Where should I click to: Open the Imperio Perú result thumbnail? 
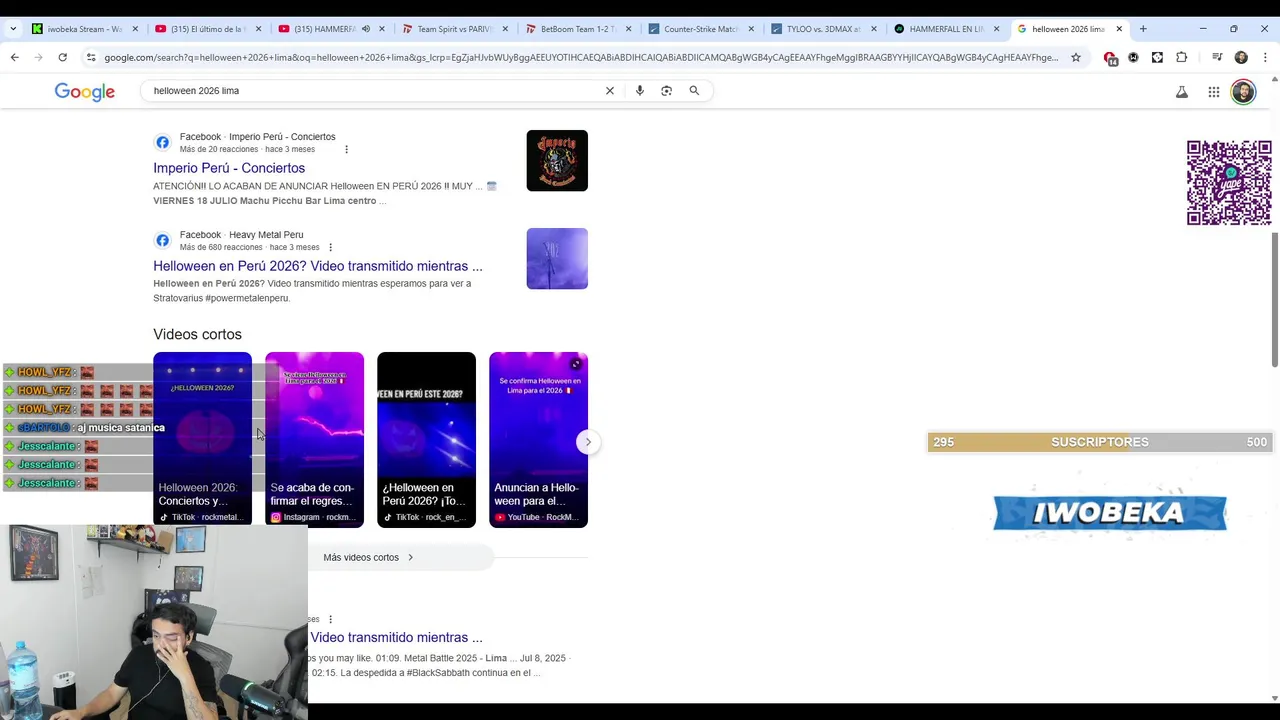[x=557, y=160]
